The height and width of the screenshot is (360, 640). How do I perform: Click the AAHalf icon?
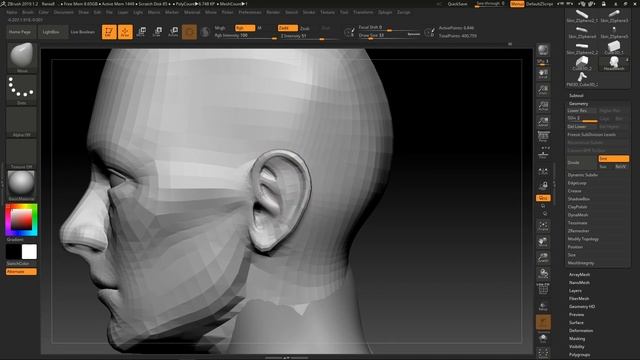[543, 122]
